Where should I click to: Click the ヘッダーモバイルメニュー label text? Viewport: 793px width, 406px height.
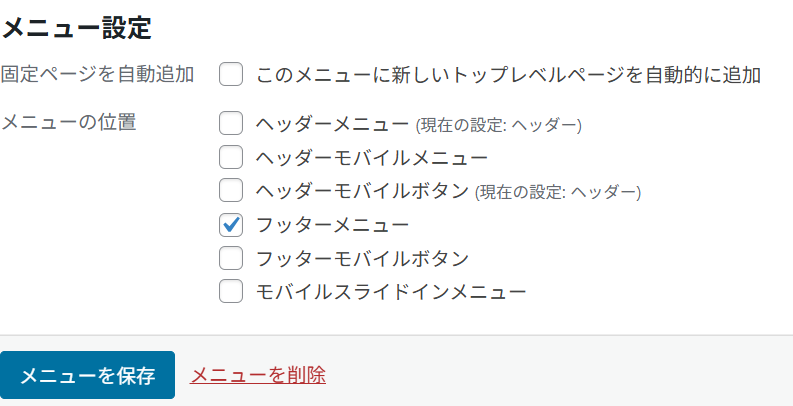coord(372,157)
